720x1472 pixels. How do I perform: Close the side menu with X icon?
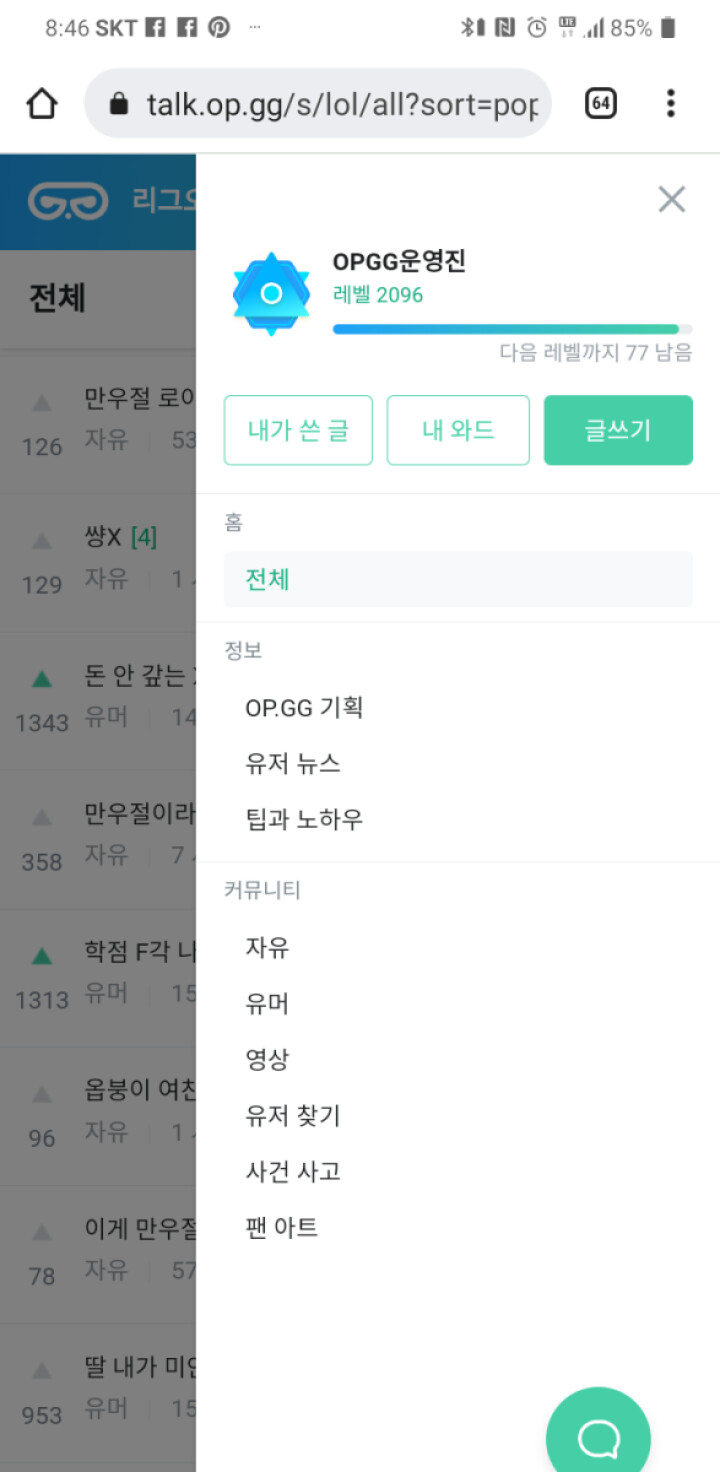pos(671,200)
